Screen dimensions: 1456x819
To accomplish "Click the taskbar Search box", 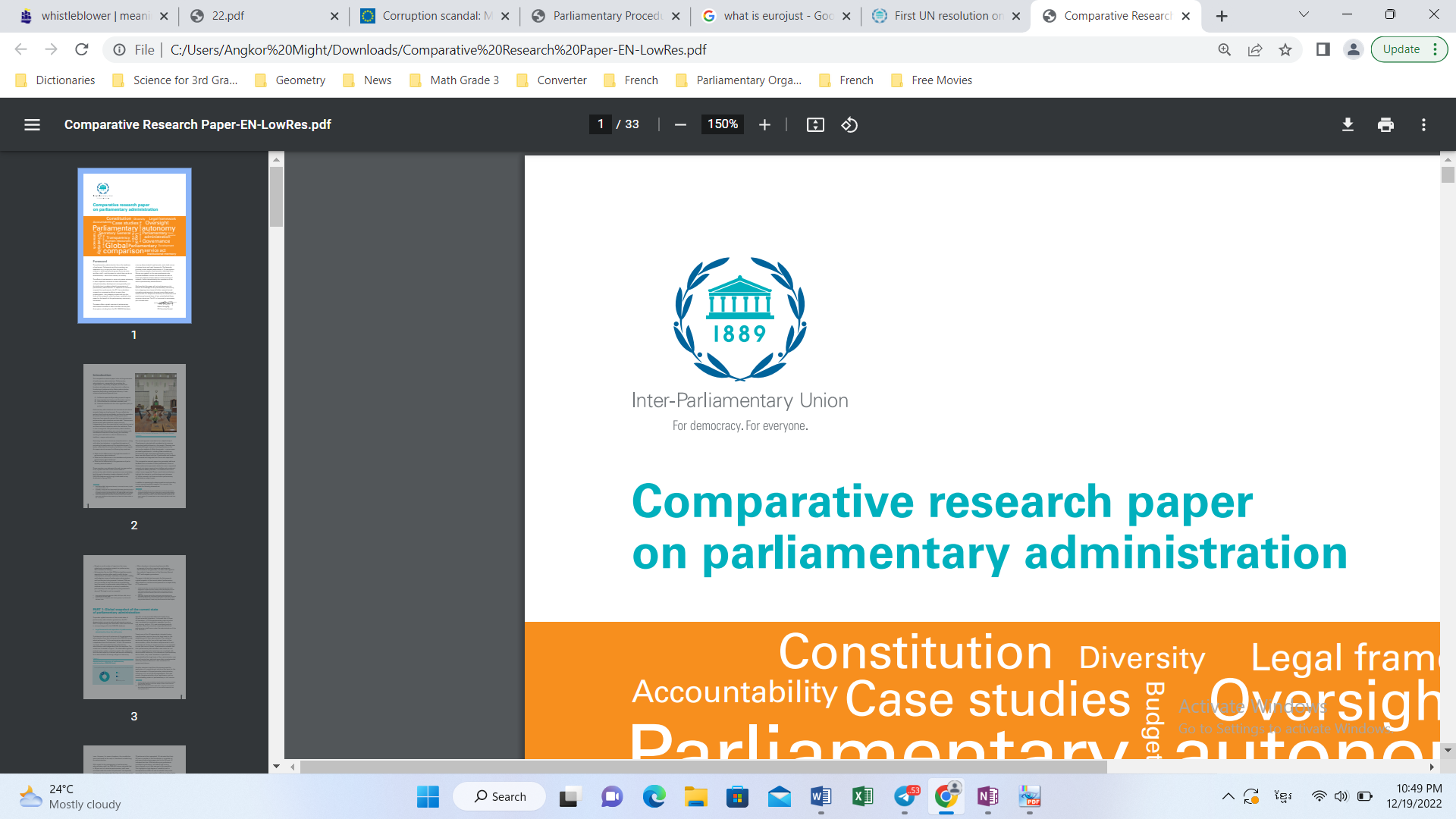I will coord(499,796).
